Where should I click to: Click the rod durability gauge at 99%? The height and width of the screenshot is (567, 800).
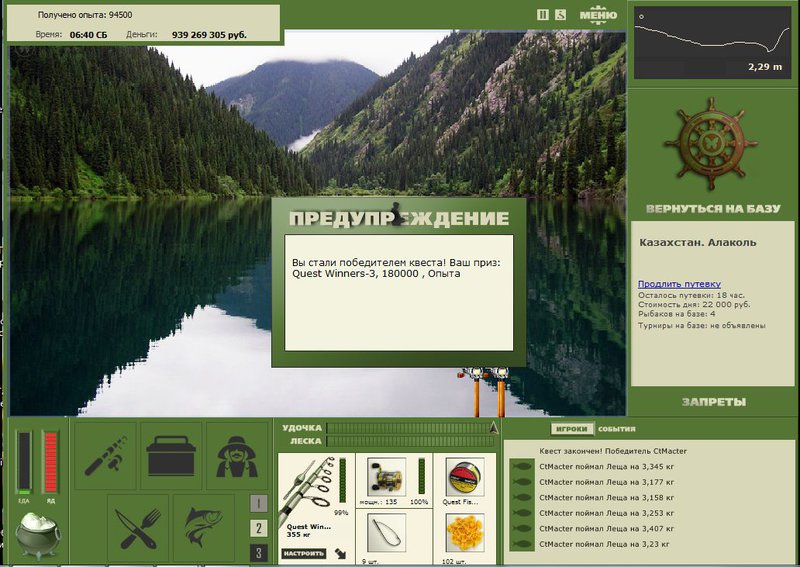point(342,480)
